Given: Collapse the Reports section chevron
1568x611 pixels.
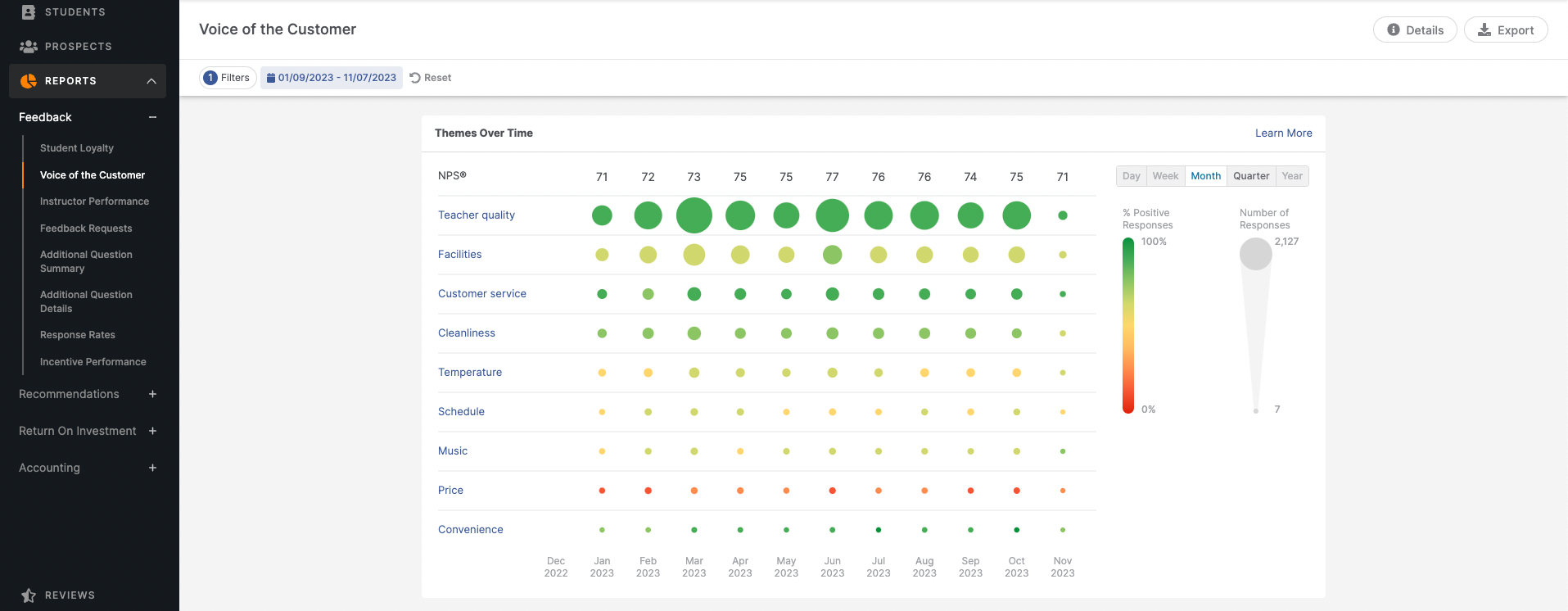Looking at the screenshot, I should coord(151,81).
